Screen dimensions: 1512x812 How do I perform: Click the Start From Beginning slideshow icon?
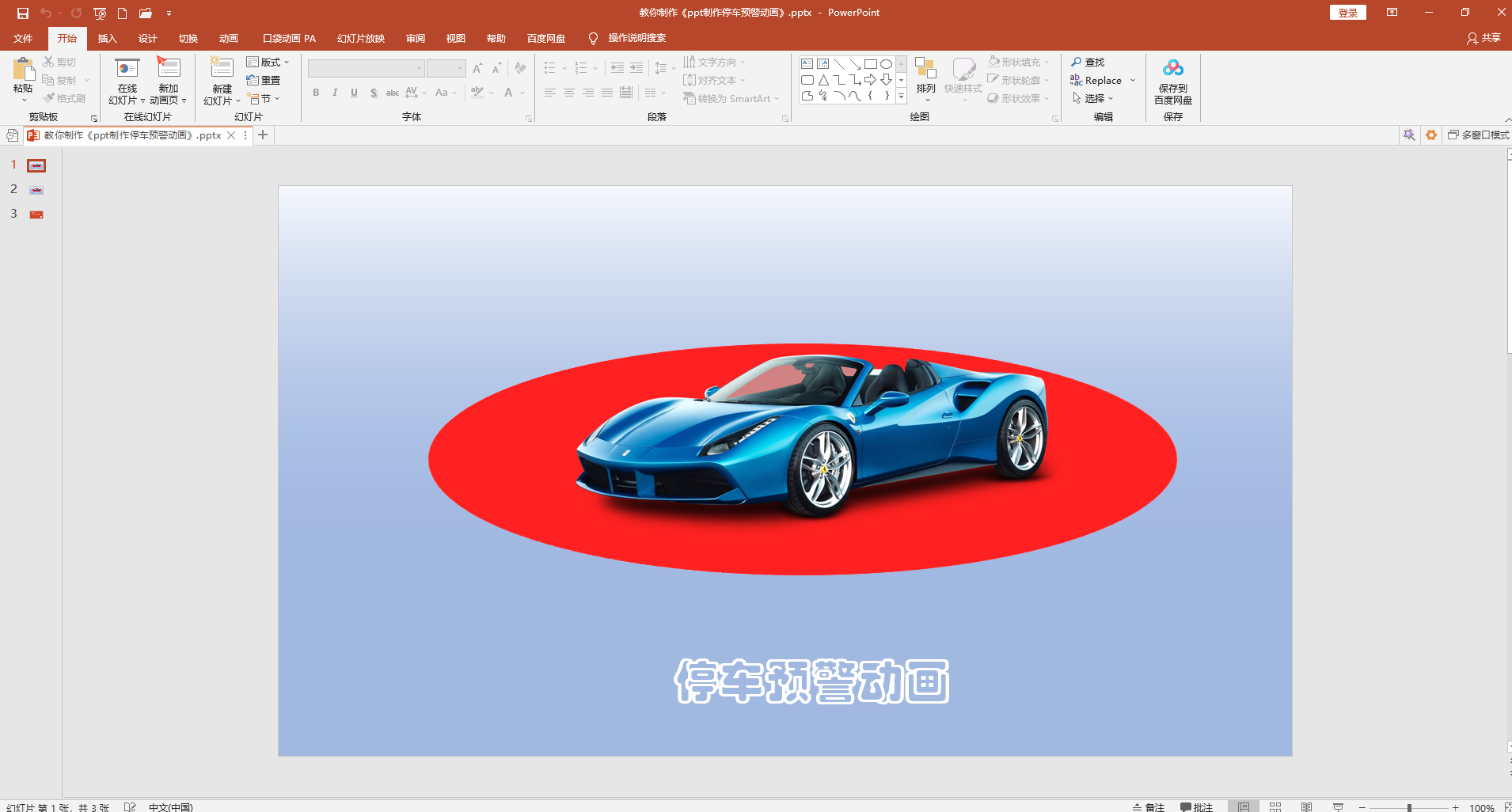click(100, 13)
